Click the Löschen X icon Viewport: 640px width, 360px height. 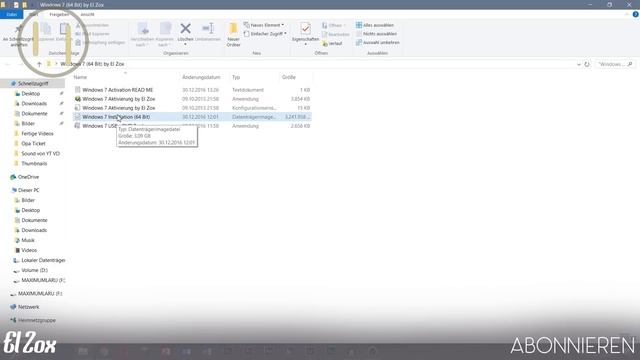(x=185, y=29)
